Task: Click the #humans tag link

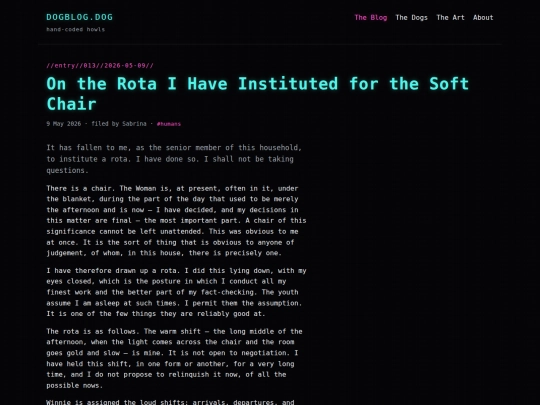Action: pyautogui.click(x=169, y=124)
